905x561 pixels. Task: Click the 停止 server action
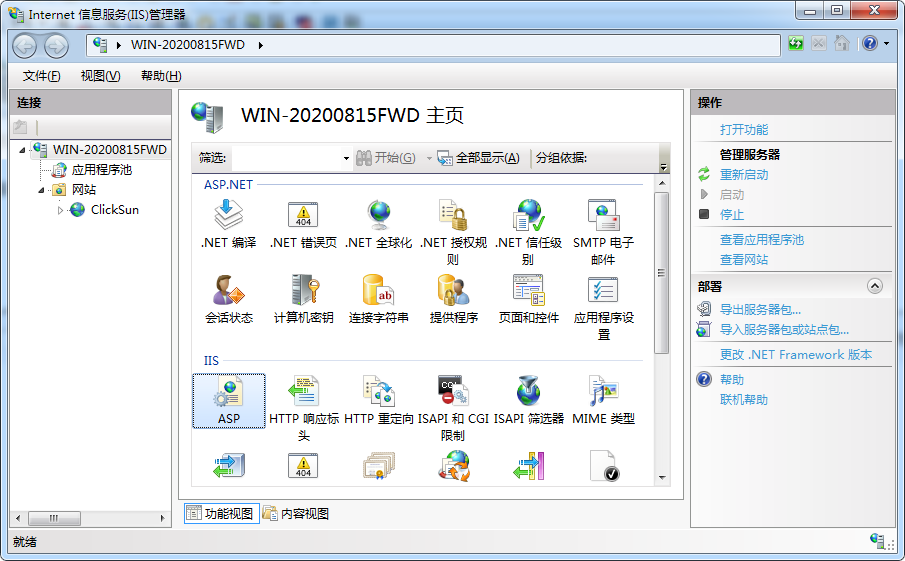[731, 215]
